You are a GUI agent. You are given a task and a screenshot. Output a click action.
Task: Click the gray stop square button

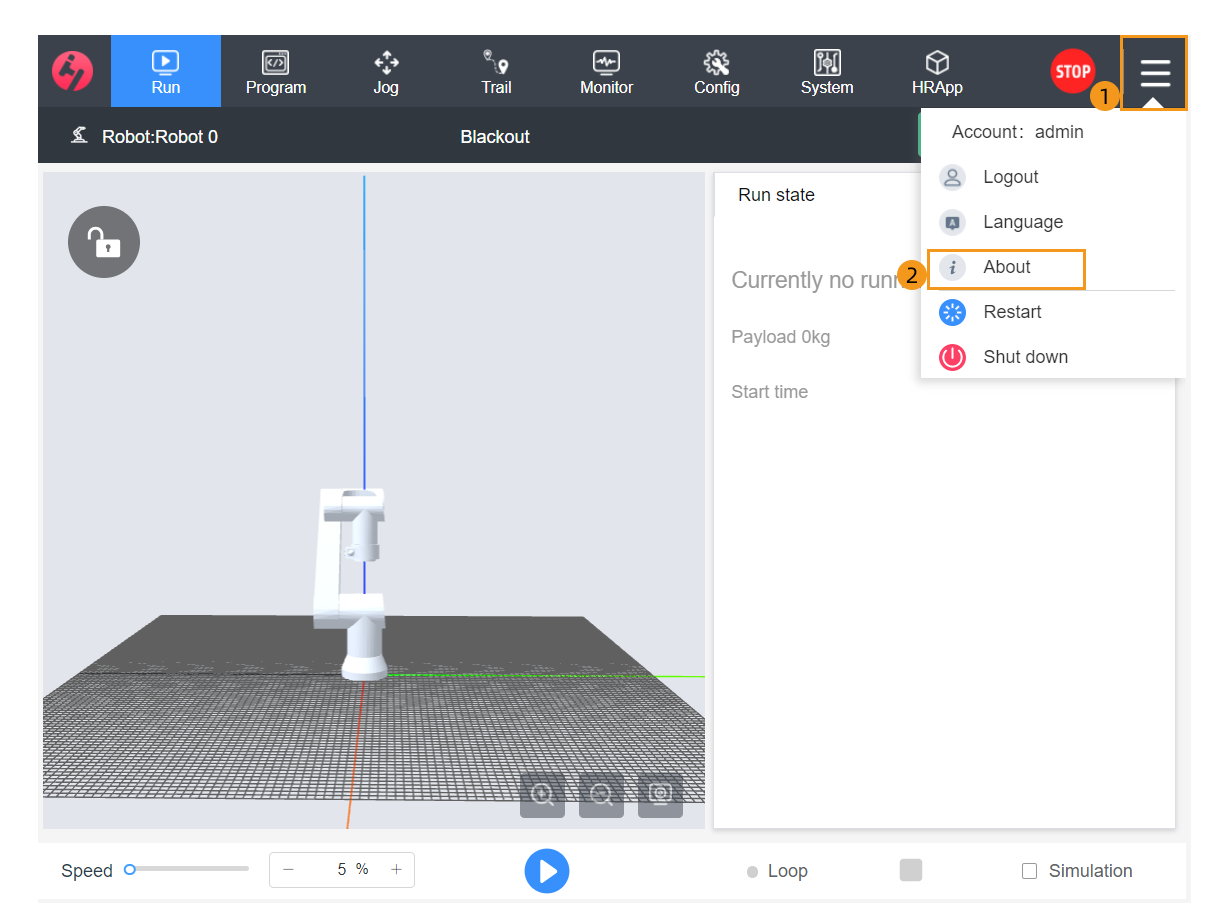tap(910, 870)
